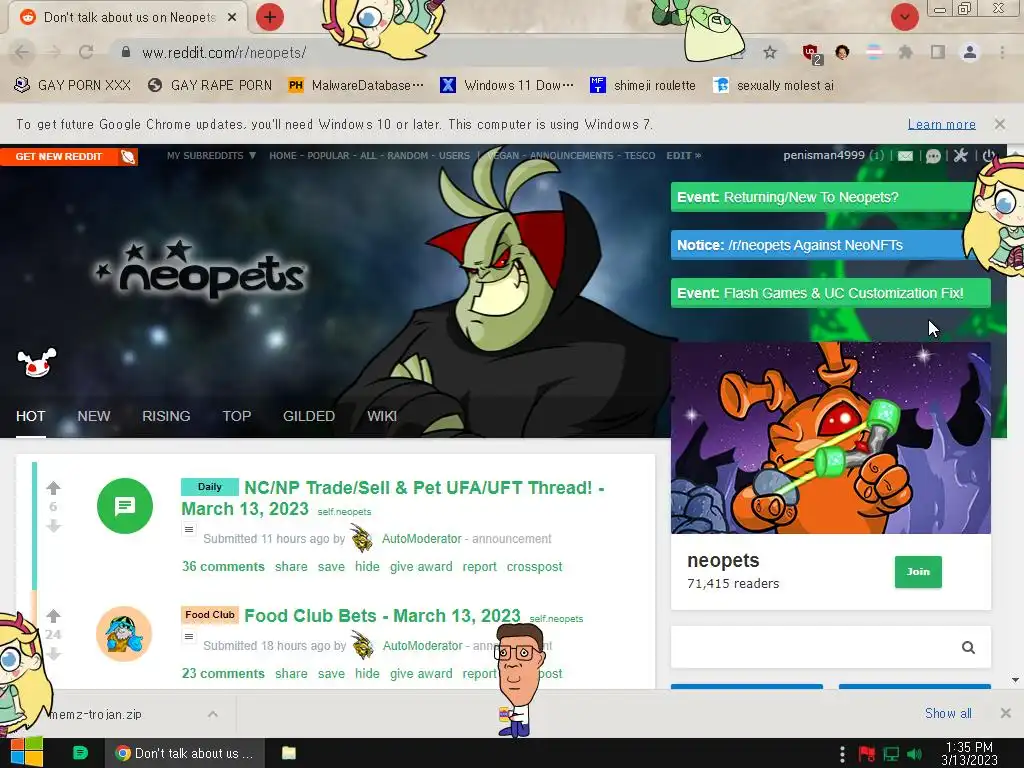Open the Chrome three-dot menu
The height and width of the screenshot is (768, 1024).
pos(1002,52)
